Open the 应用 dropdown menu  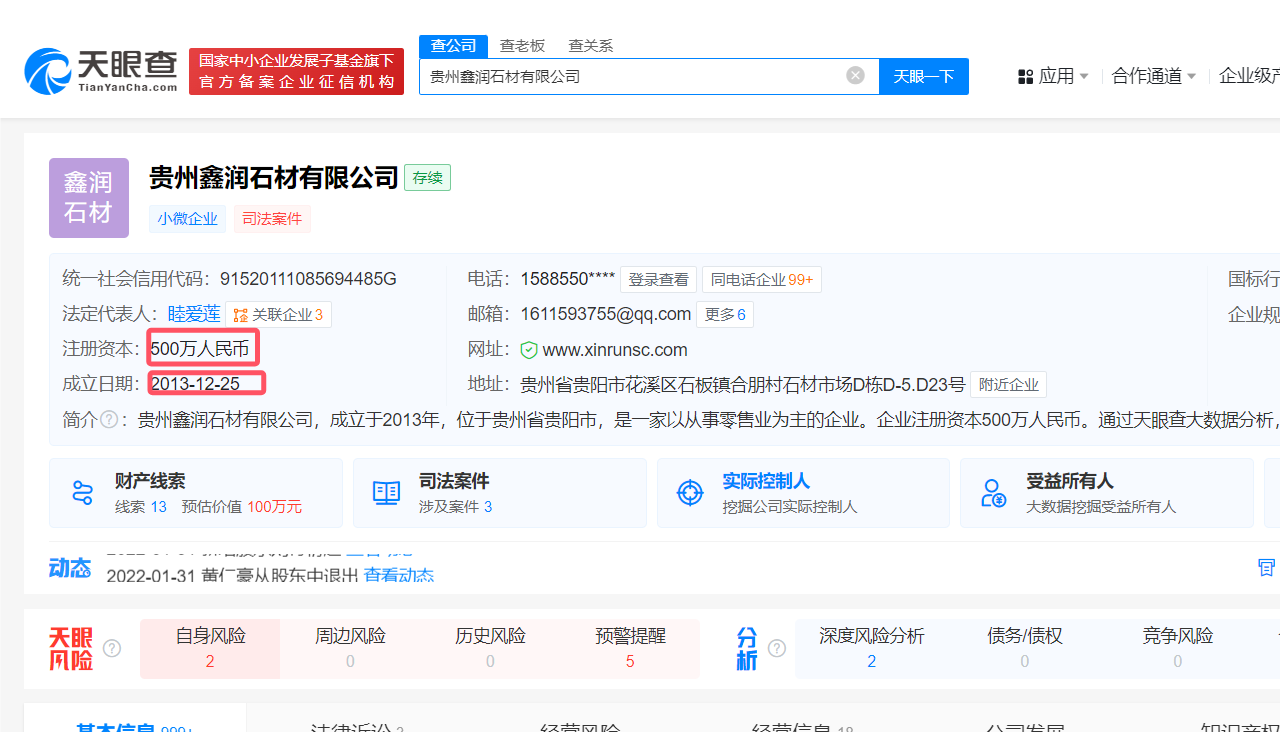click(x=1054, y=76)
